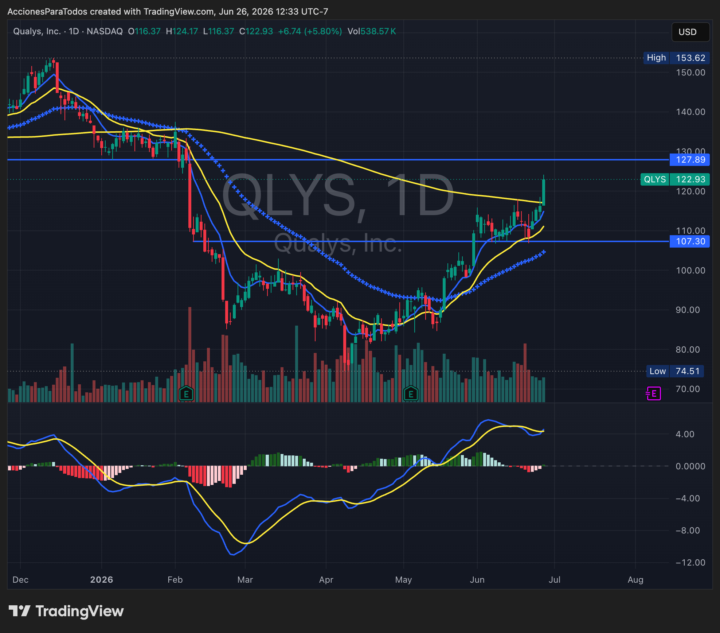Click the Jun label on time axis
Image resolution: width=720 pixels, height=633 pixels.
coord(477,580)
